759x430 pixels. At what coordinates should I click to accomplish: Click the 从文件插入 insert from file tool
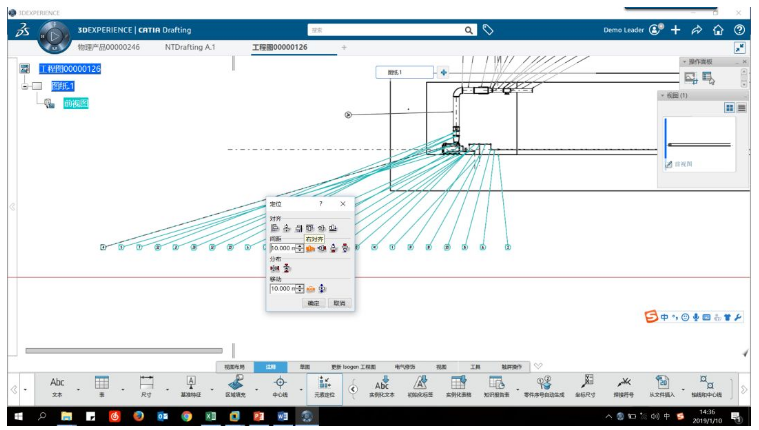tap(662, 387)
